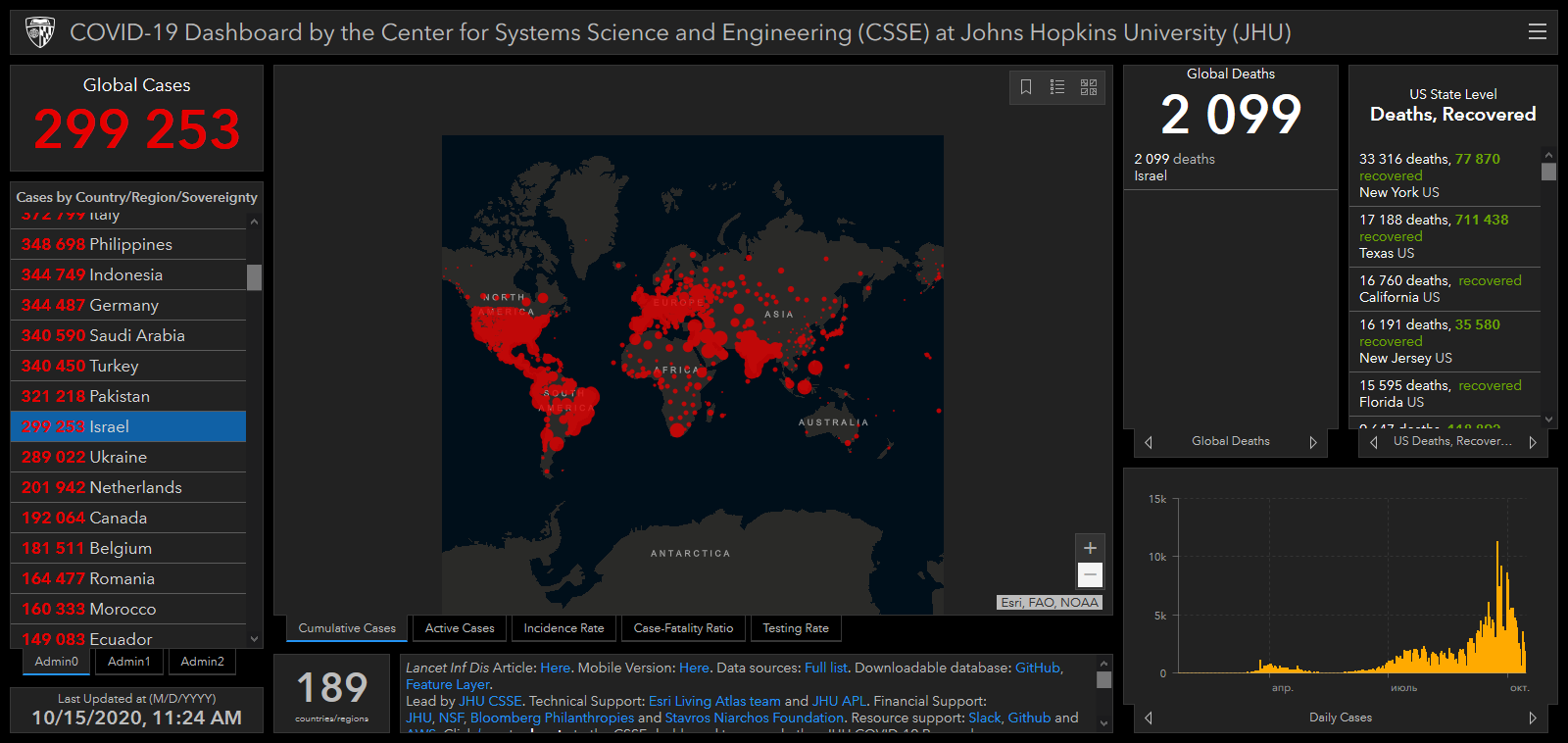Image resolution: width=1568 pixels, height=743 pixels.
Task: Switch to Cumulative Cases tab
Action: (x=347, y=628)
